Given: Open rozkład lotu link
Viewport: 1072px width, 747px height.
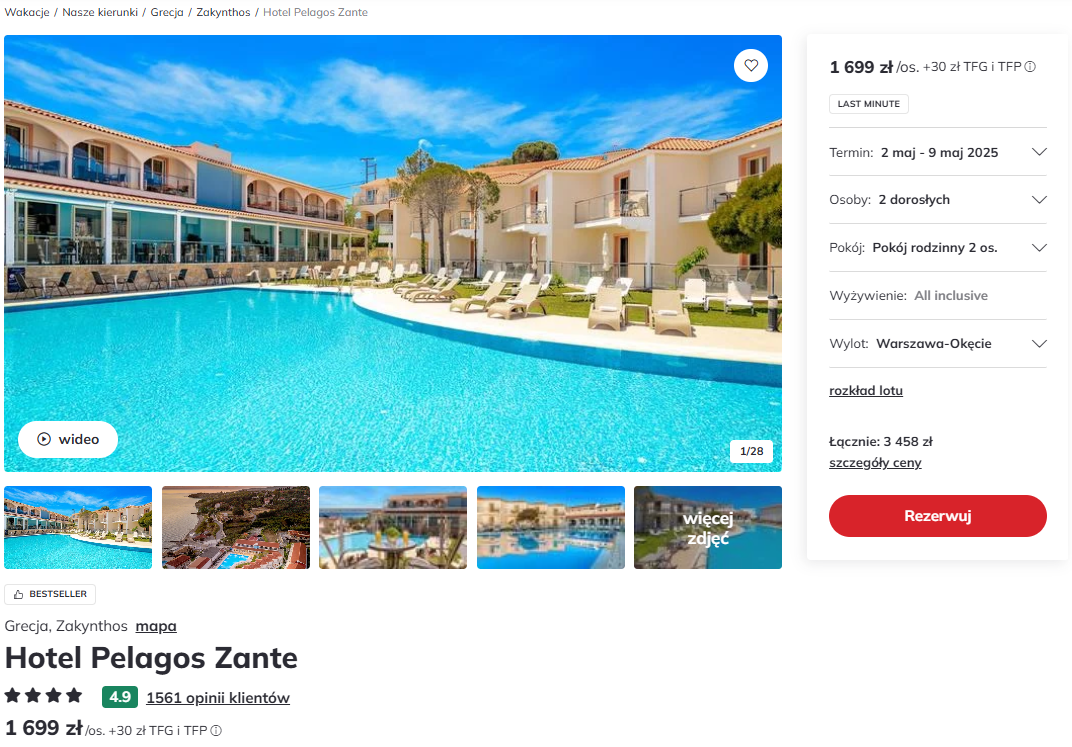Looking at the screenshot, I should point(866,391).
